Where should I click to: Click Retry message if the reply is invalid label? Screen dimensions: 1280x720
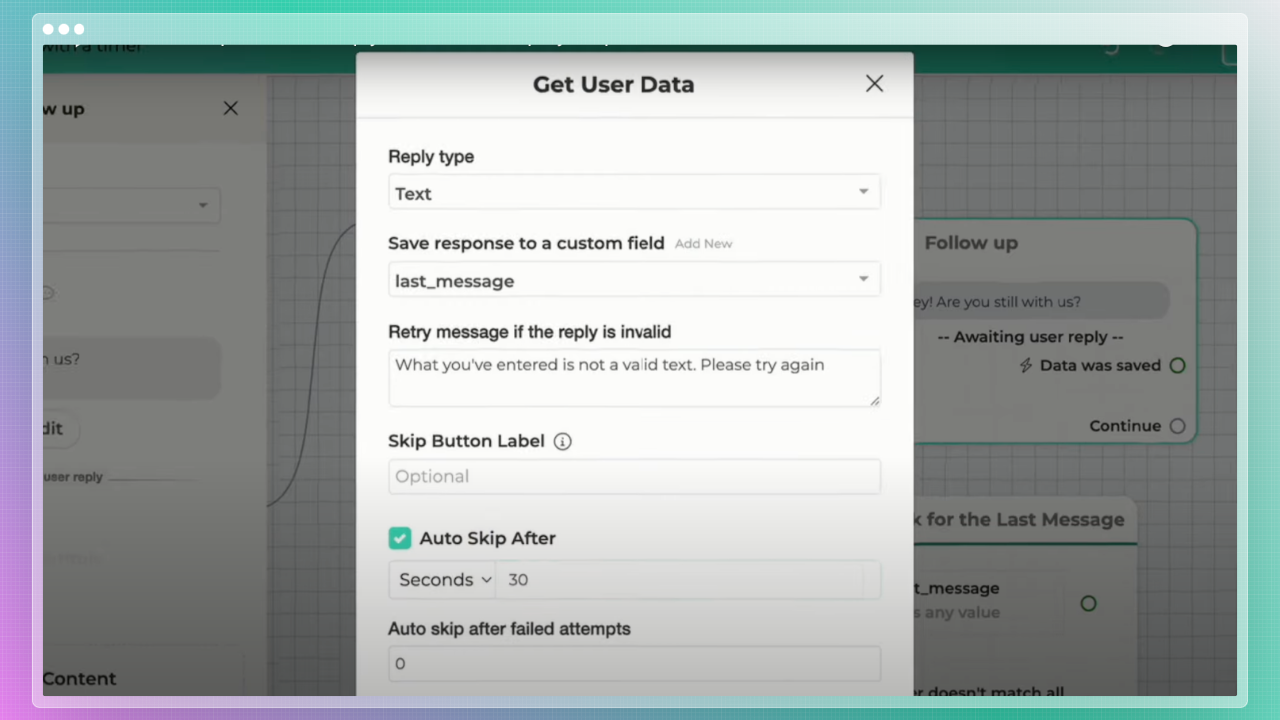pyautogui.click(x=529, y=331)
